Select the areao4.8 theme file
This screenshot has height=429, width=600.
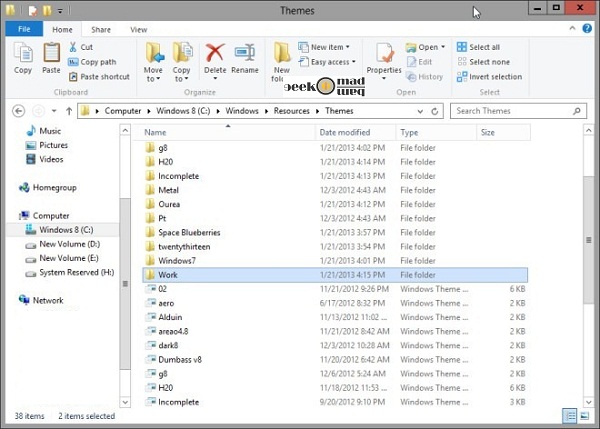tap(335, 331)
